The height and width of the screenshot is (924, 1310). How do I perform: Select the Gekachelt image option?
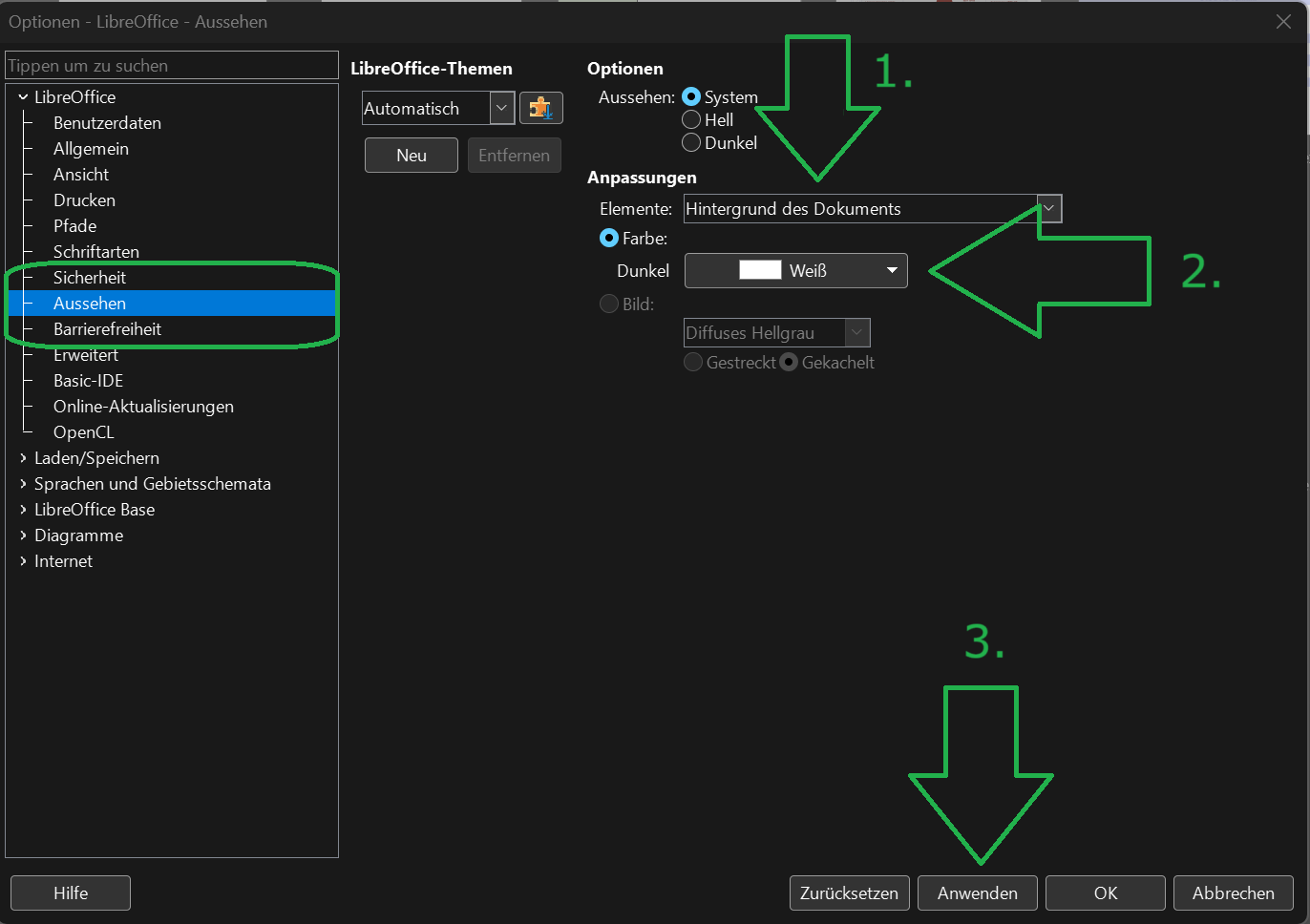(789, 363)
